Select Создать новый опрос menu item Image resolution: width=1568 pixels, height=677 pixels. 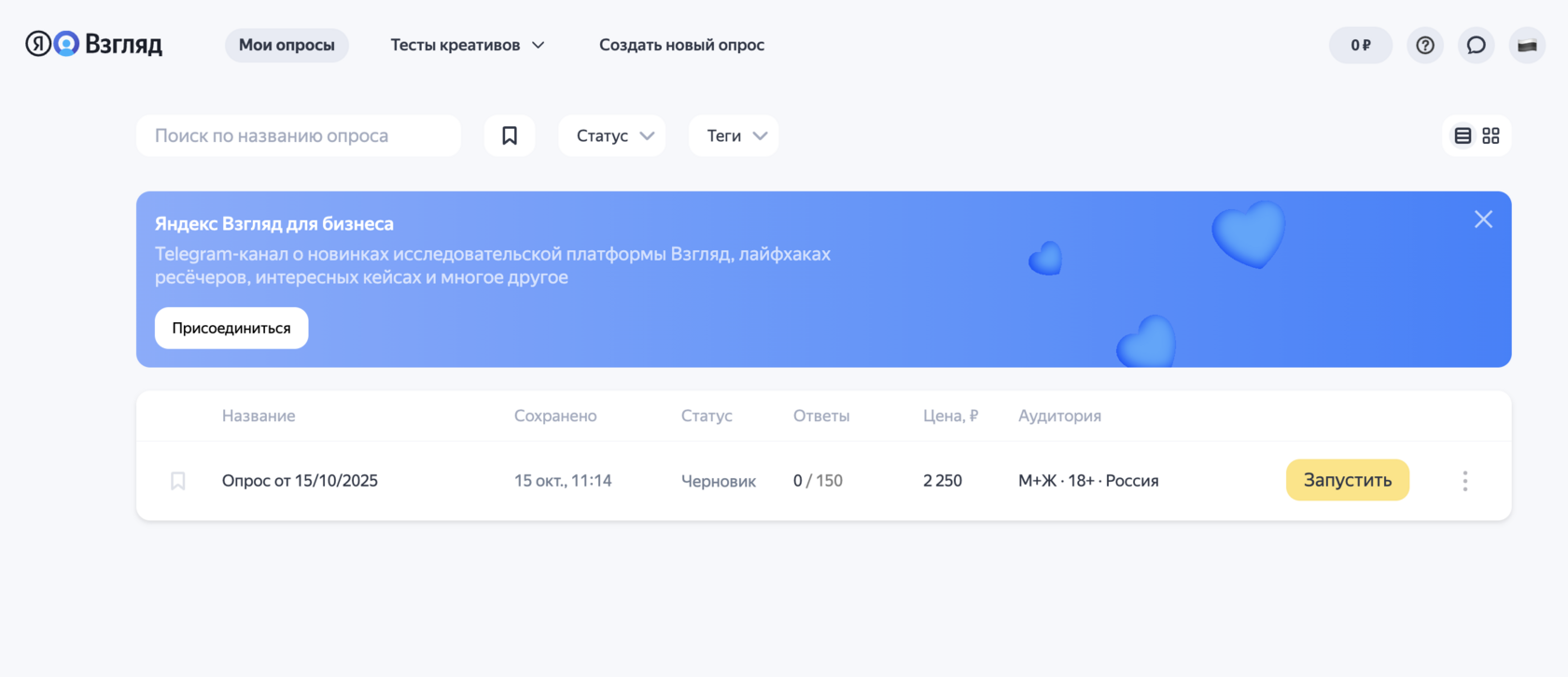click(x=681, y=45)
